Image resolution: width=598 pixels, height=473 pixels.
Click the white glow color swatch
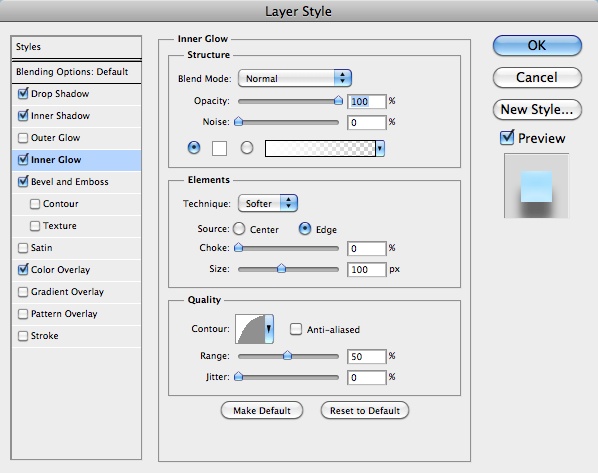(x=219, y=148)
